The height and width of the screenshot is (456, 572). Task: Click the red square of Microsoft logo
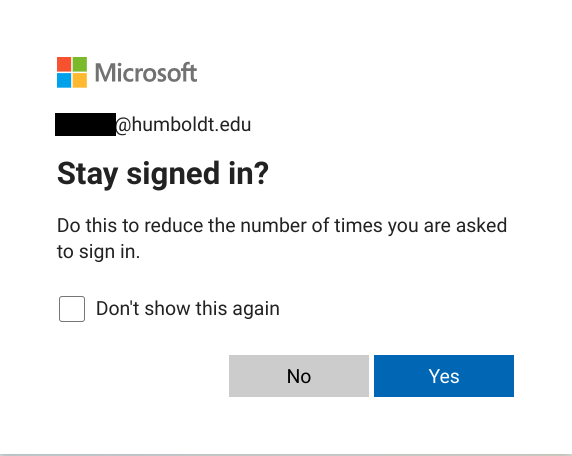click(64, 64)
